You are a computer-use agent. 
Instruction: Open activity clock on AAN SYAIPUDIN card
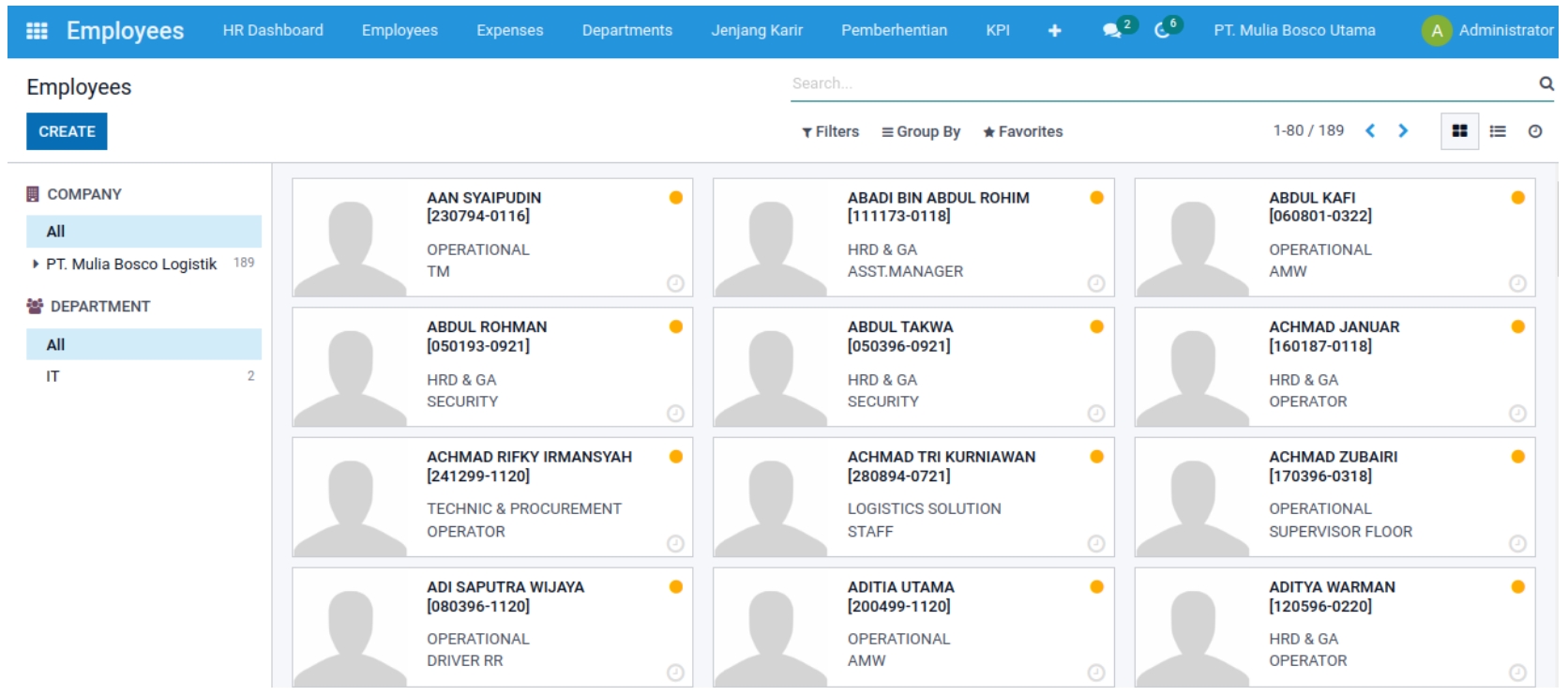coord(675,283)
